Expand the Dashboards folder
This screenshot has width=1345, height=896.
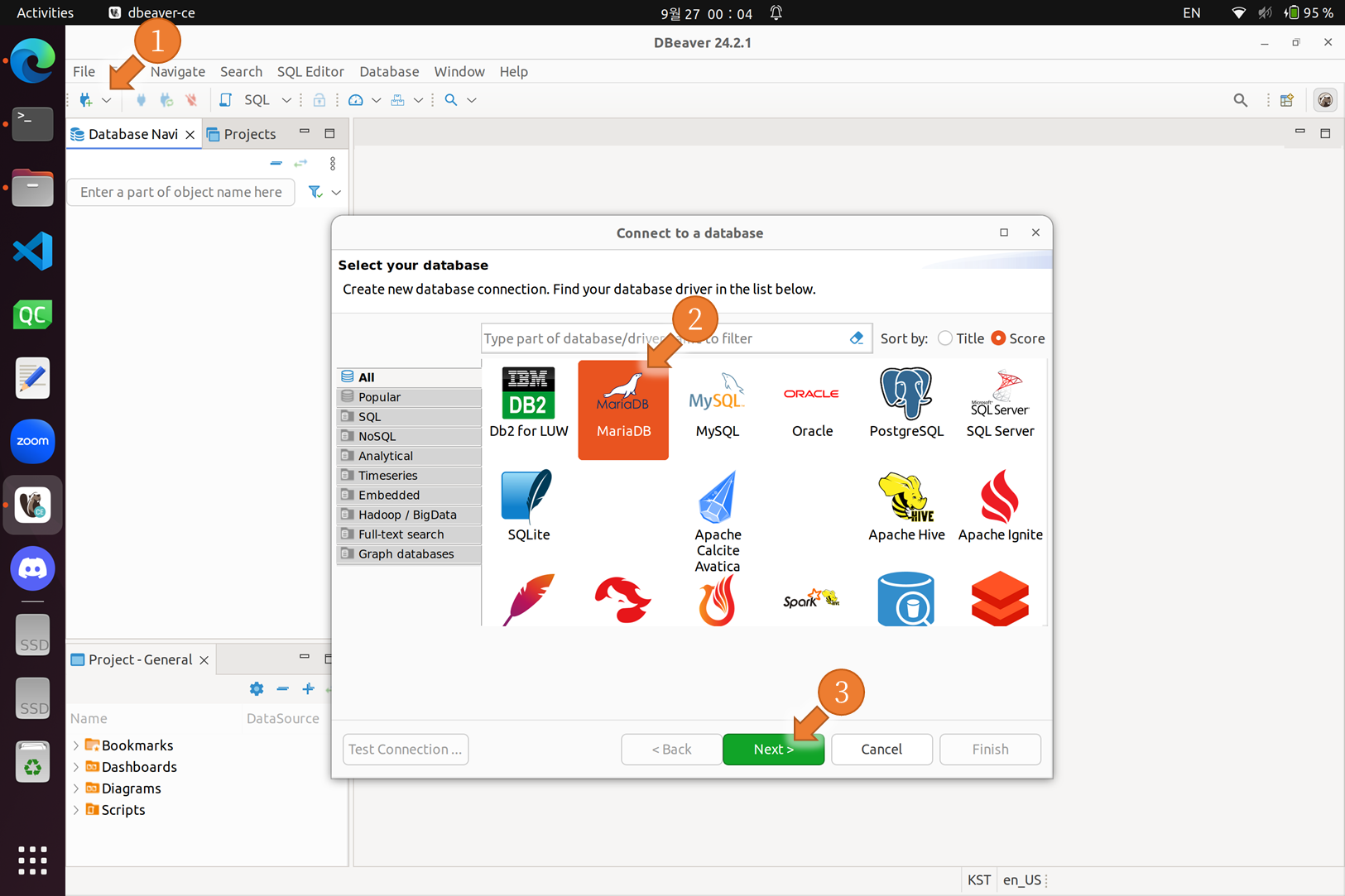(76, 767)
